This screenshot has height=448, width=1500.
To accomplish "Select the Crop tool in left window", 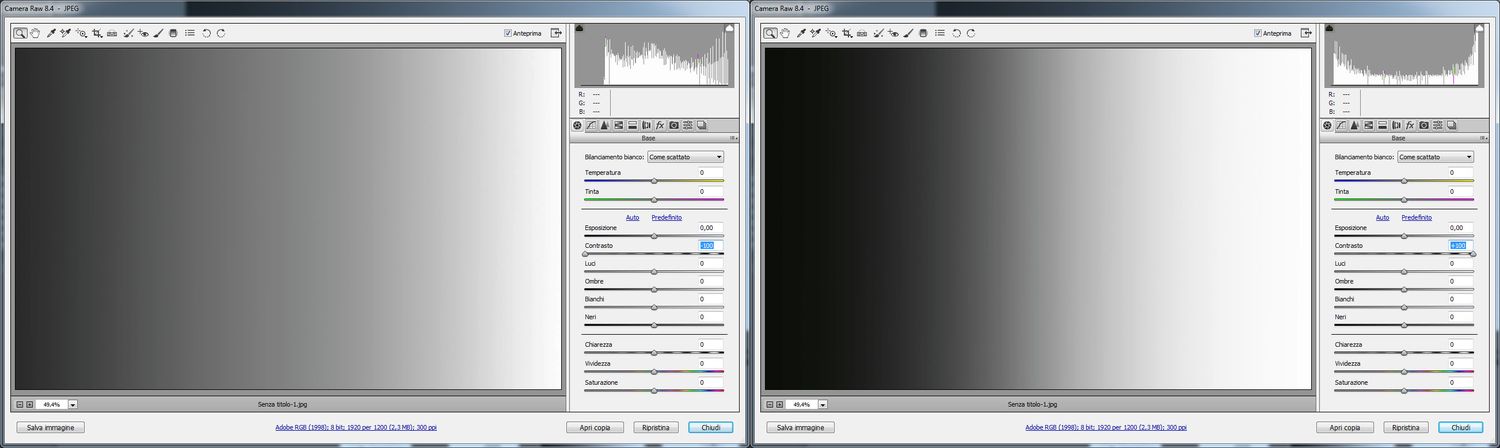I will [97, 33].
